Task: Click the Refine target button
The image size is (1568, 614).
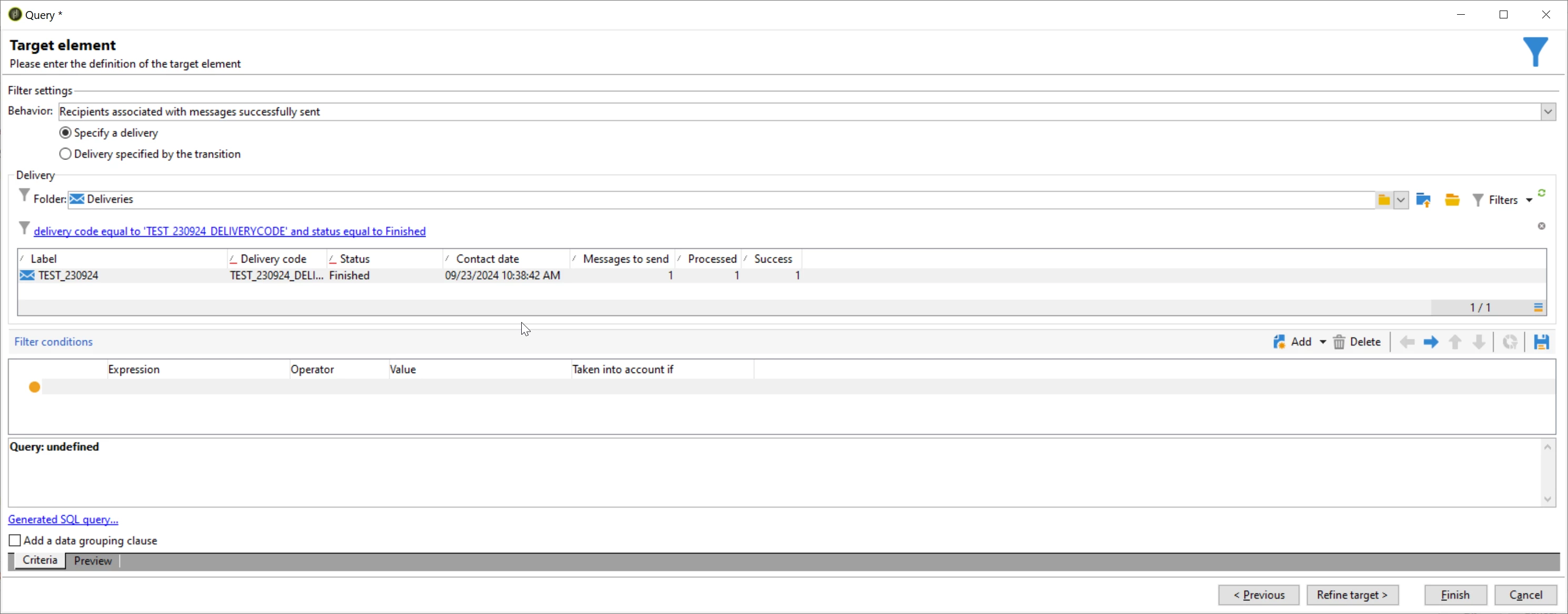Action: [x=1352, y=595]
